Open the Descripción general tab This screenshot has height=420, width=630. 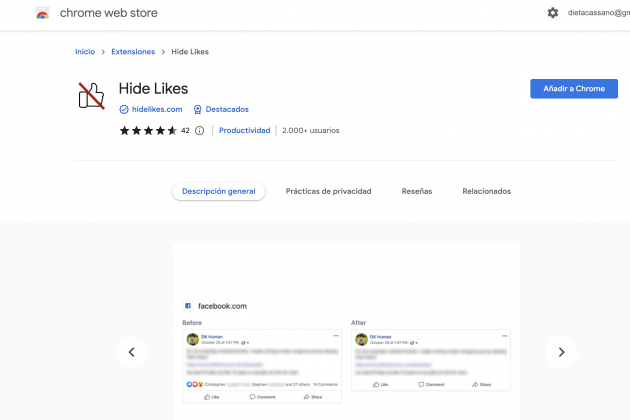218,191
